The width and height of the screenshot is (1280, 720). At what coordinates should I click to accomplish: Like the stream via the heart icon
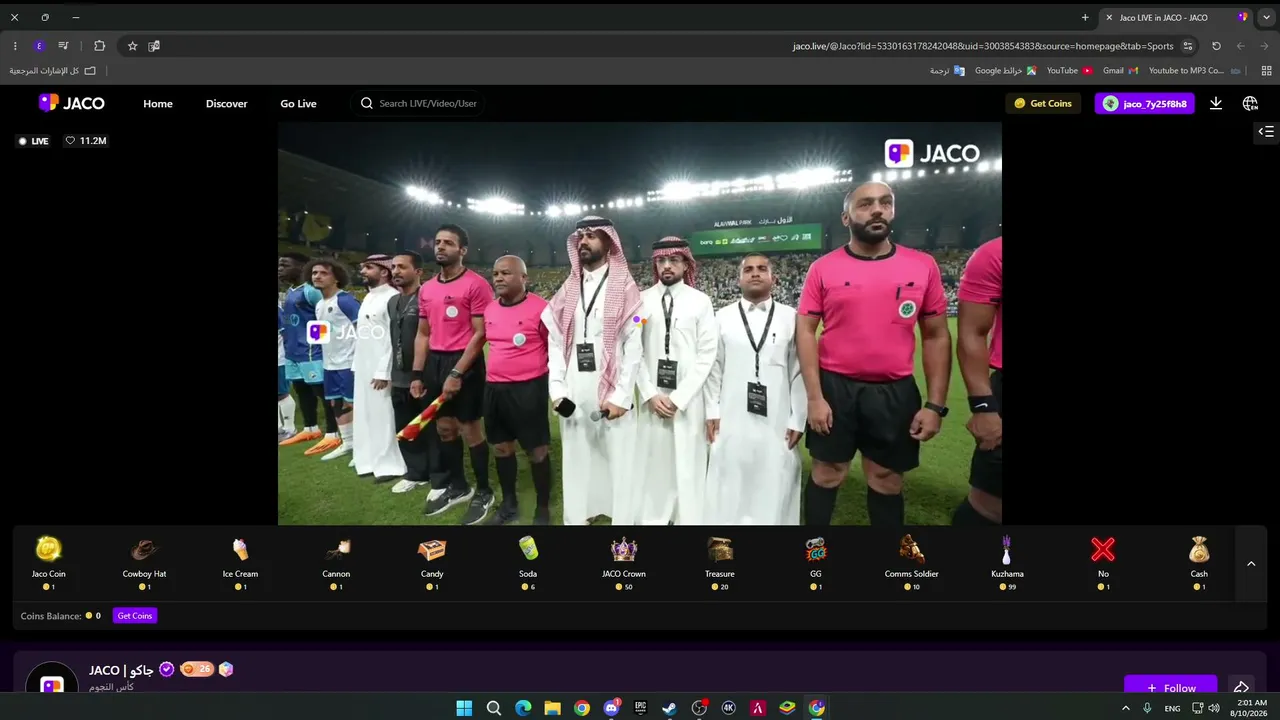pyautogui.click(x=70, y=141)
